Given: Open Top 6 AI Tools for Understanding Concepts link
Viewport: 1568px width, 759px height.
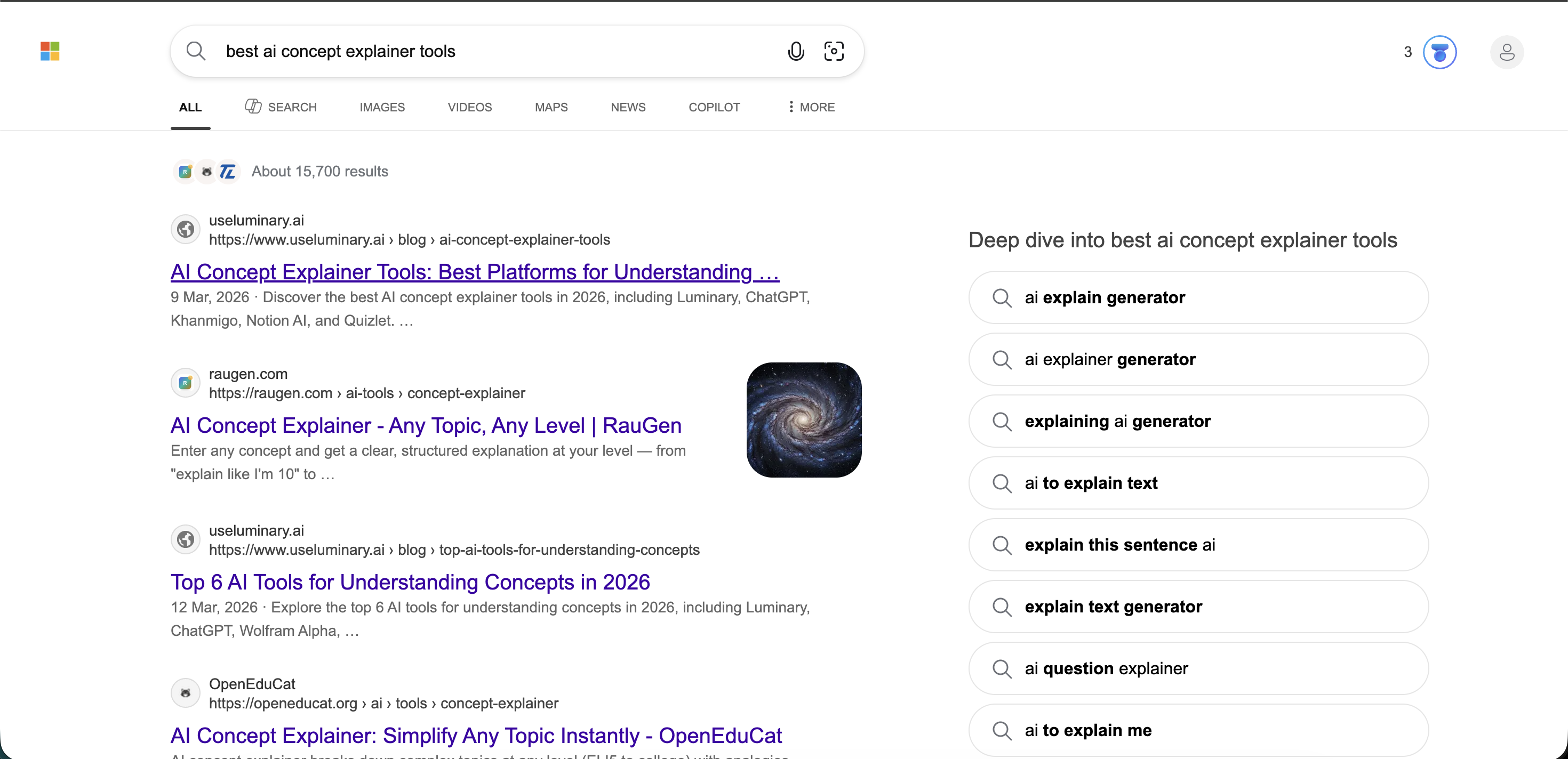Looking at the screenshot, I should click(410, 582).
